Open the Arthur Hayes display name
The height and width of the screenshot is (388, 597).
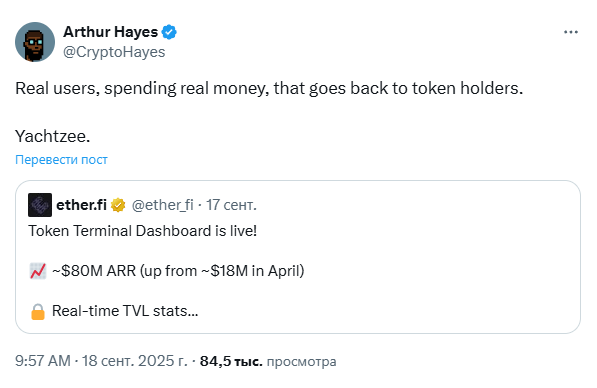pos(110,32)
